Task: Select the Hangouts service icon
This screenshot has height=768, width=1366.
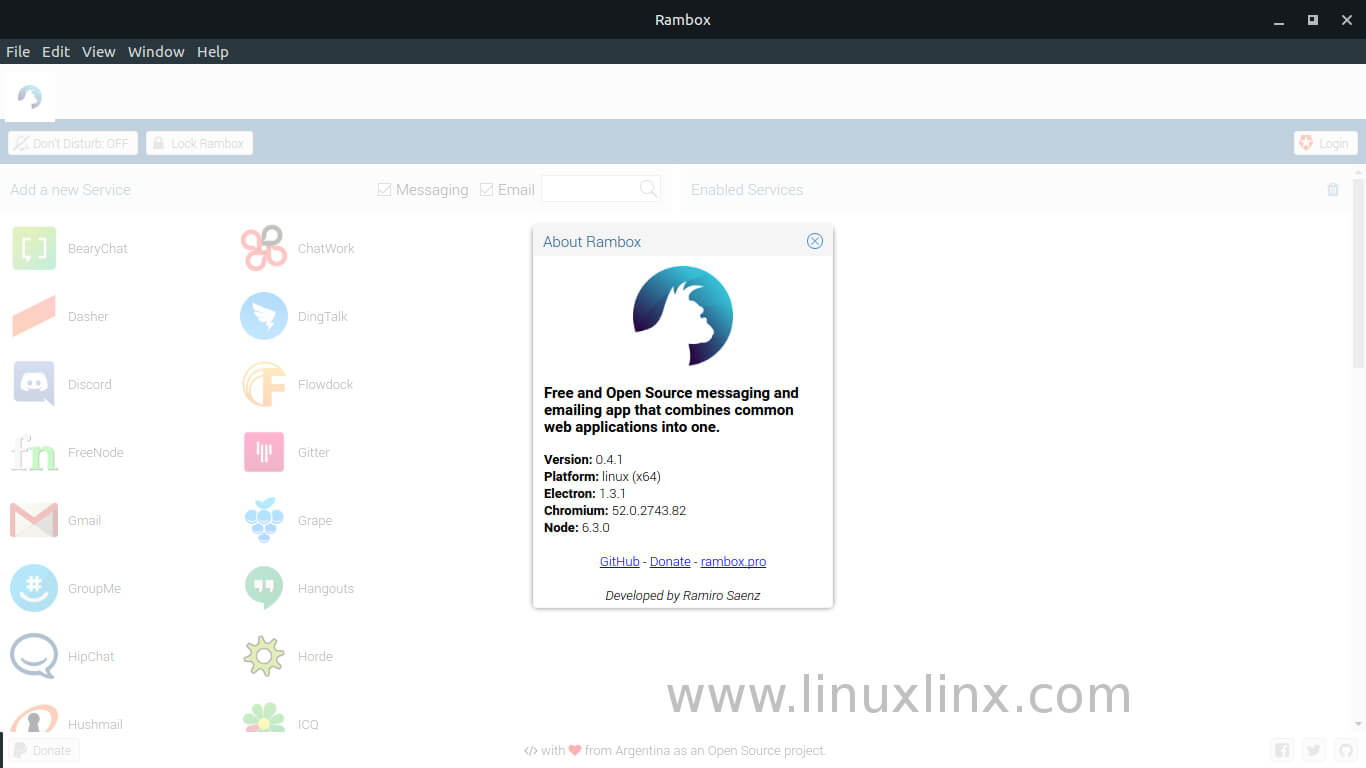Action: (264, 588)
